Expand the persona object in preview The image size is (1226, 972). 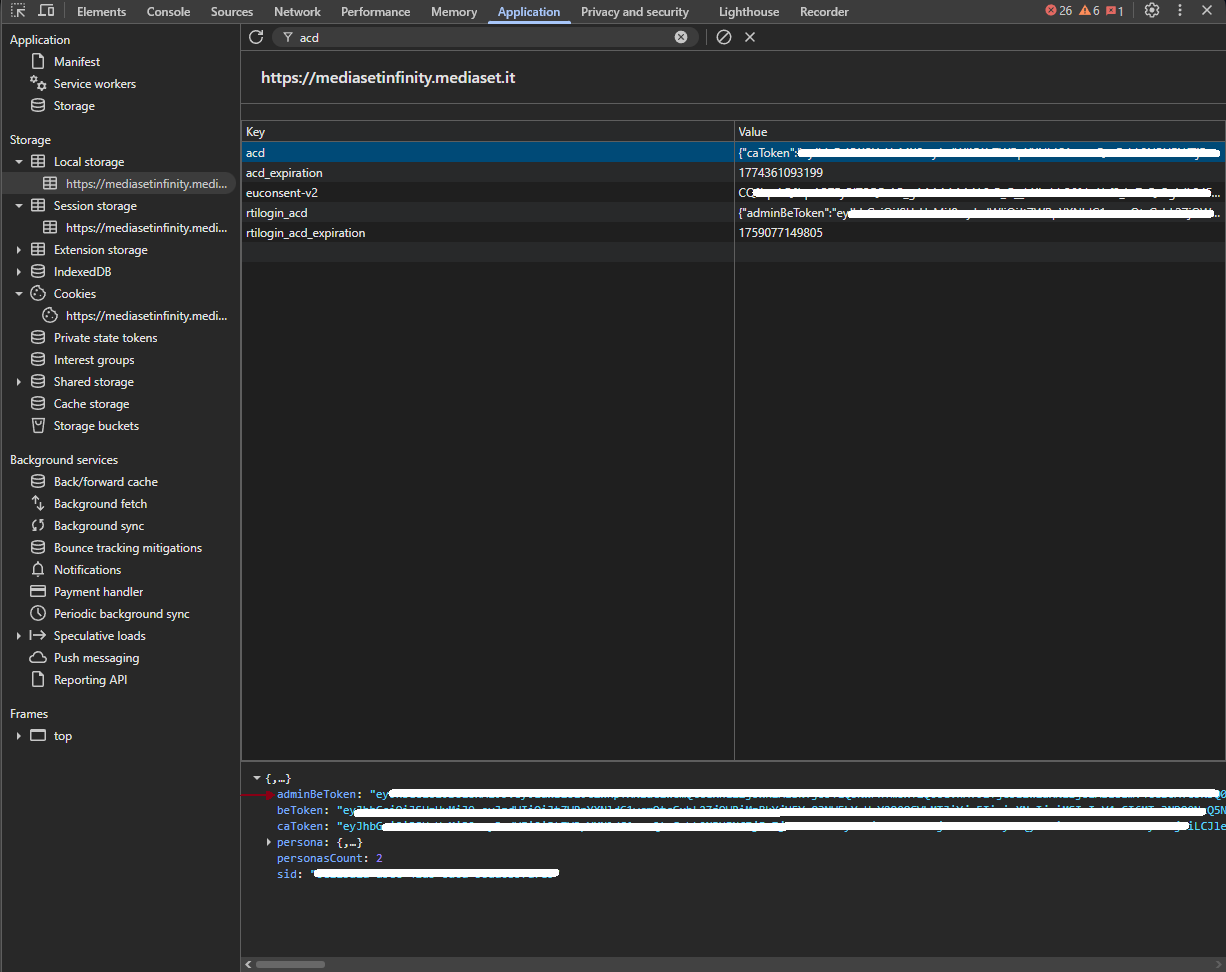[268, 843]
